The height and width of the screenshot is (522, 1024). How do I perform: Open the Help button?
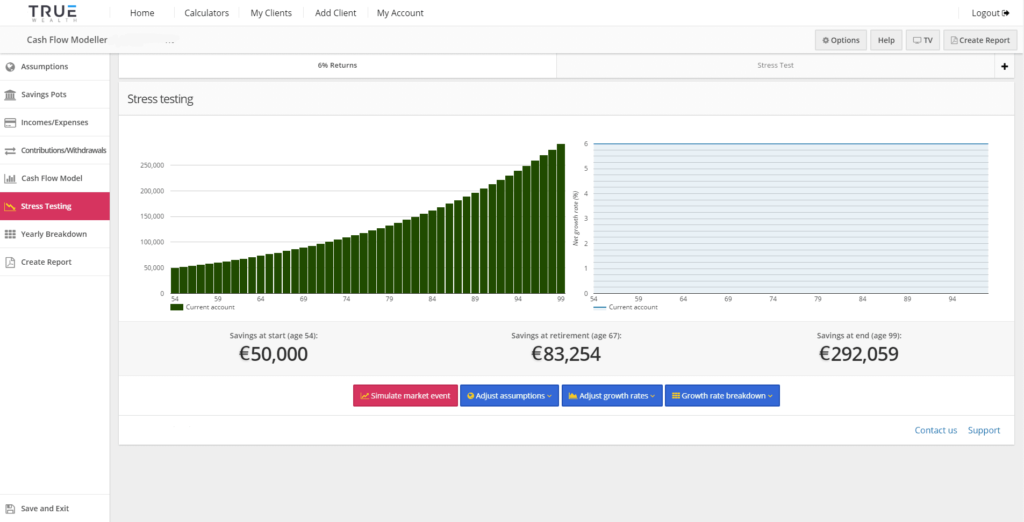pos(886,40)
